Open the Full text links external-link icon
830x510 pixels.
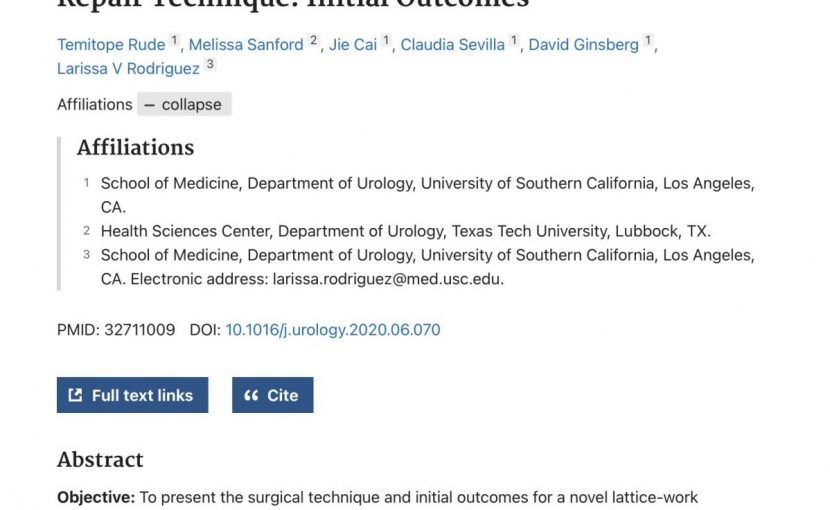75,395
